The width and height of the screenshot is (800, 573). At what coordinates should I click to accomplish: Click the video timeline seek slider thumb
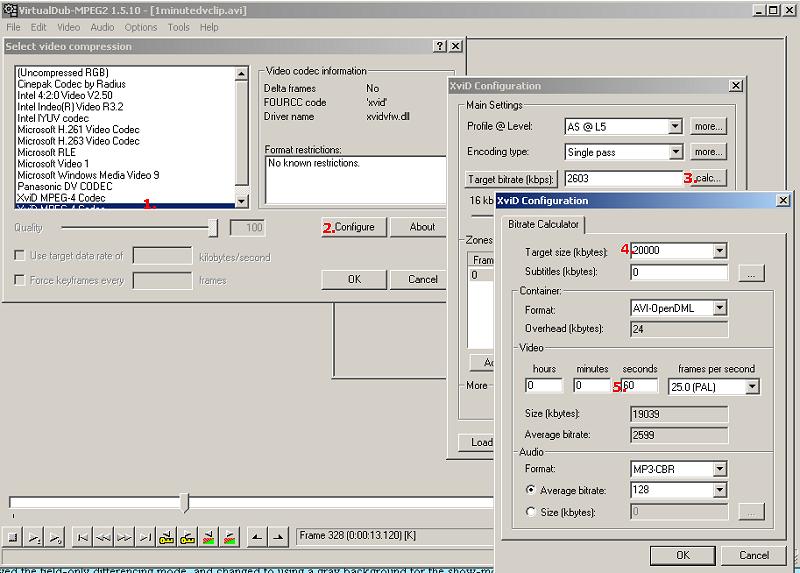pos(185,503)
